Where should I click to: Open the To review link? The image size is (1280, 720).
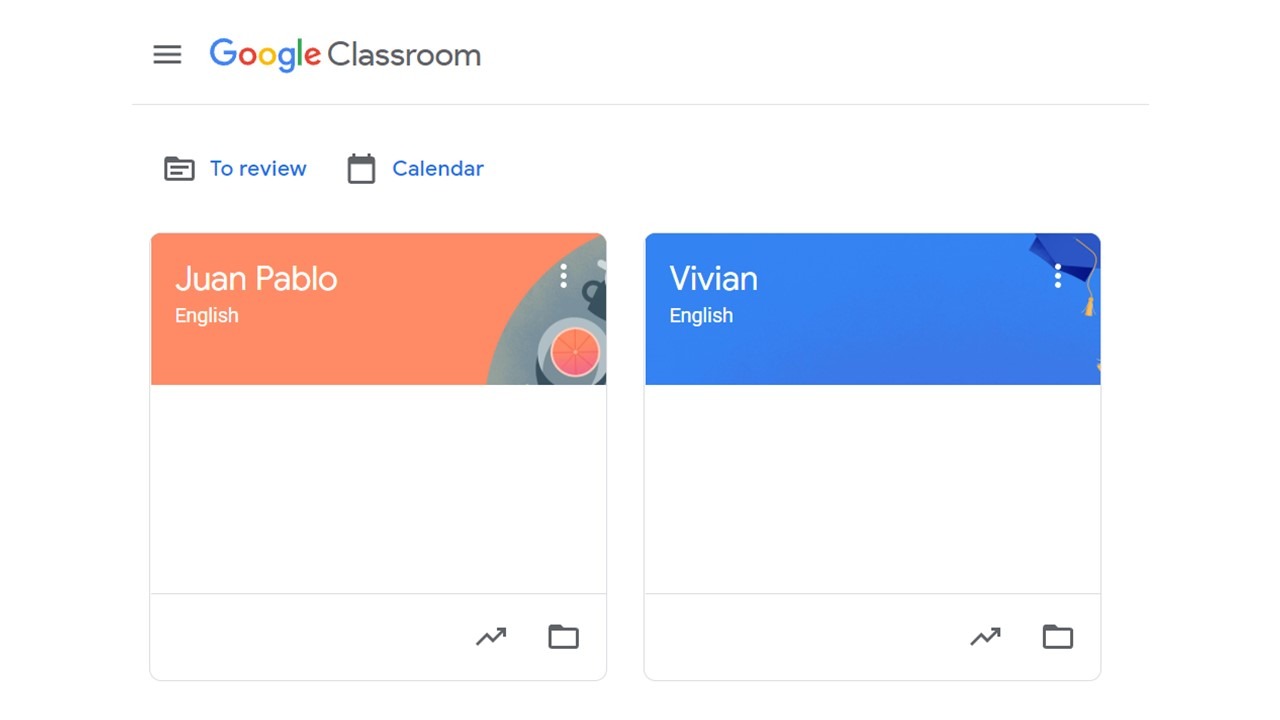tap(258, 169)
